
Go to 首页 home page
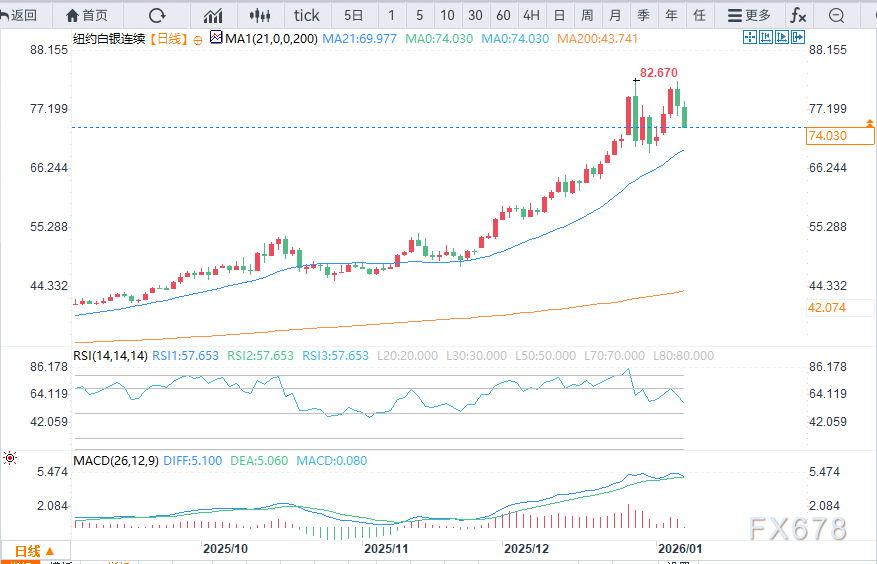[87, 15]
